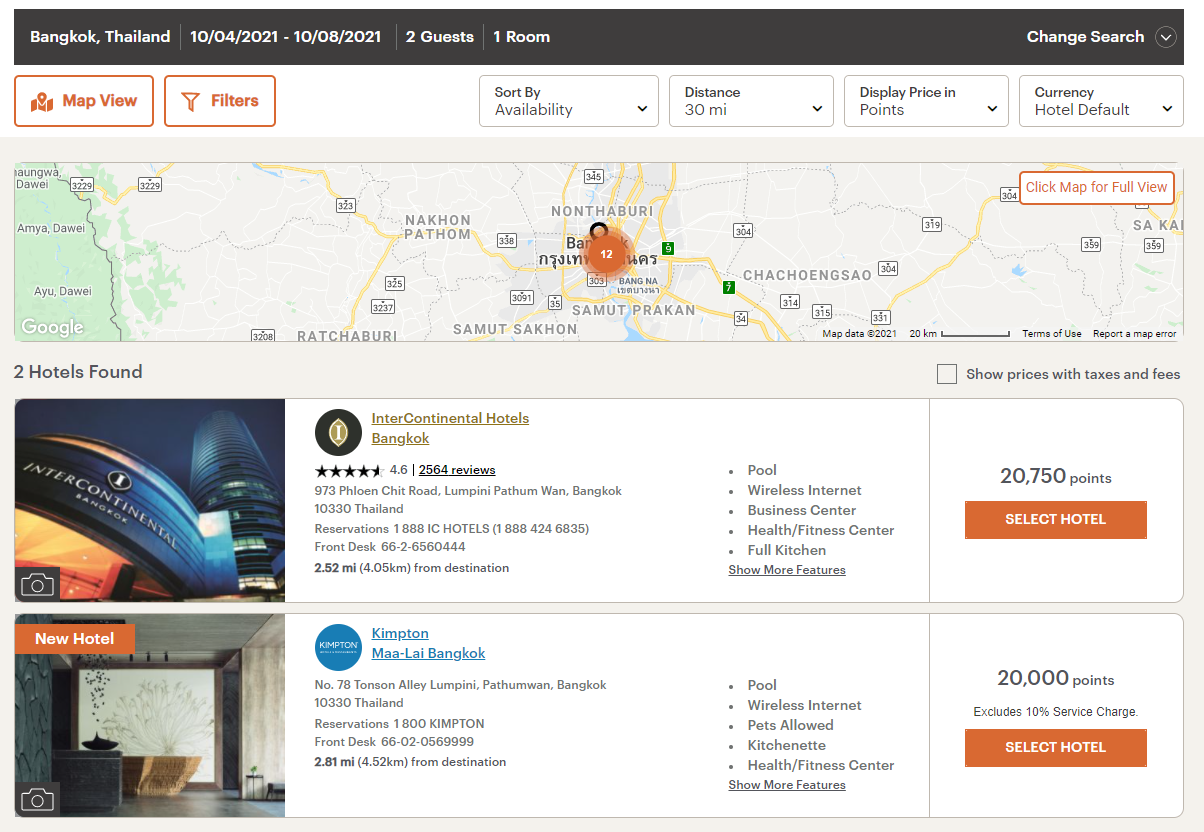Click the Kimpton brand logo badge

tap(338, 647)
